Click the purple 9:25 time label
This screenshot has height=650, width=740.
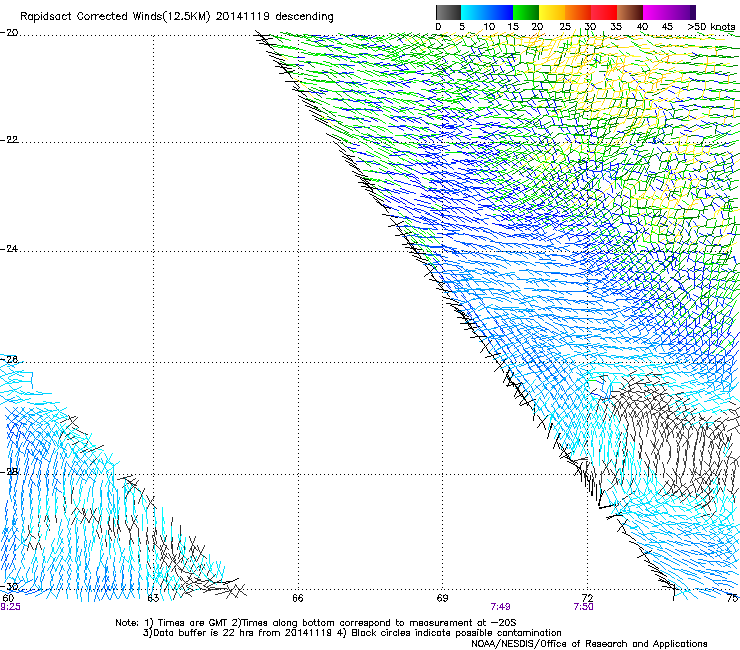point(10,607)
